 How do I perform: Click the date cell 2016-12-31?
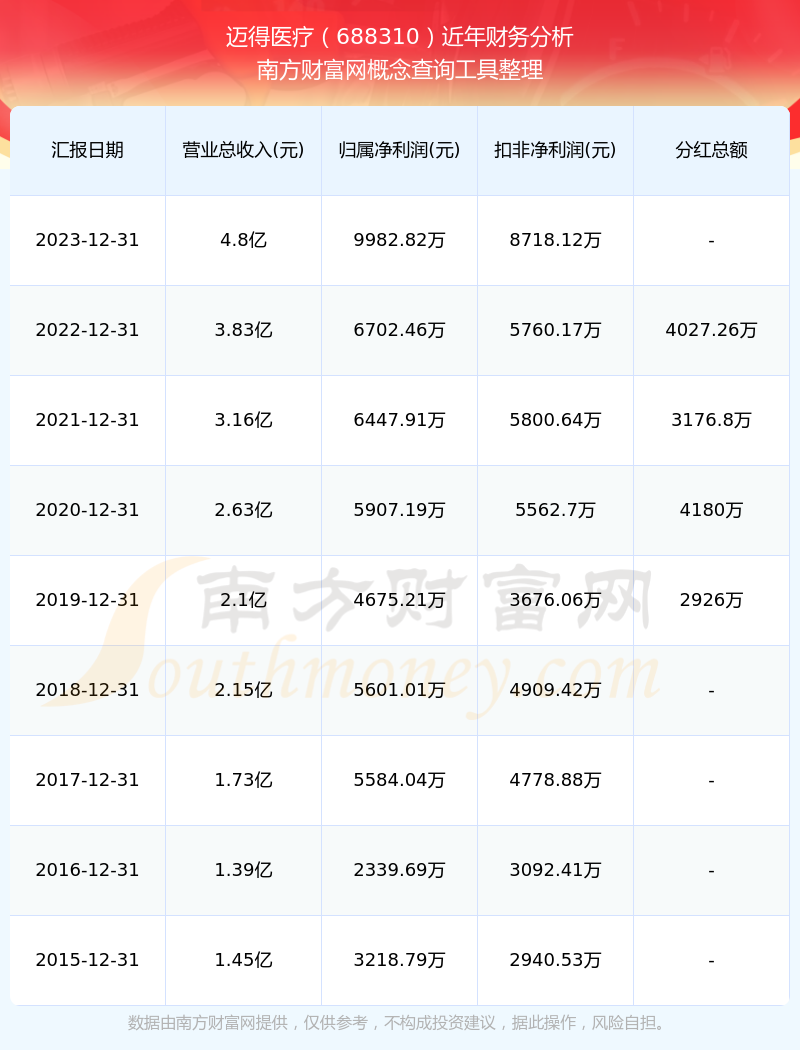click(x=88, y=871)
